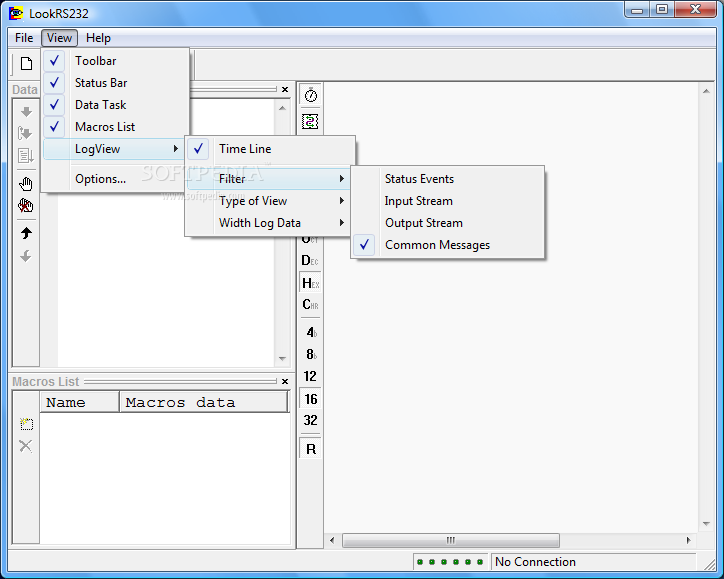Select the Hex display format icon
724x579 pixels.
click(x=310, y=283)
